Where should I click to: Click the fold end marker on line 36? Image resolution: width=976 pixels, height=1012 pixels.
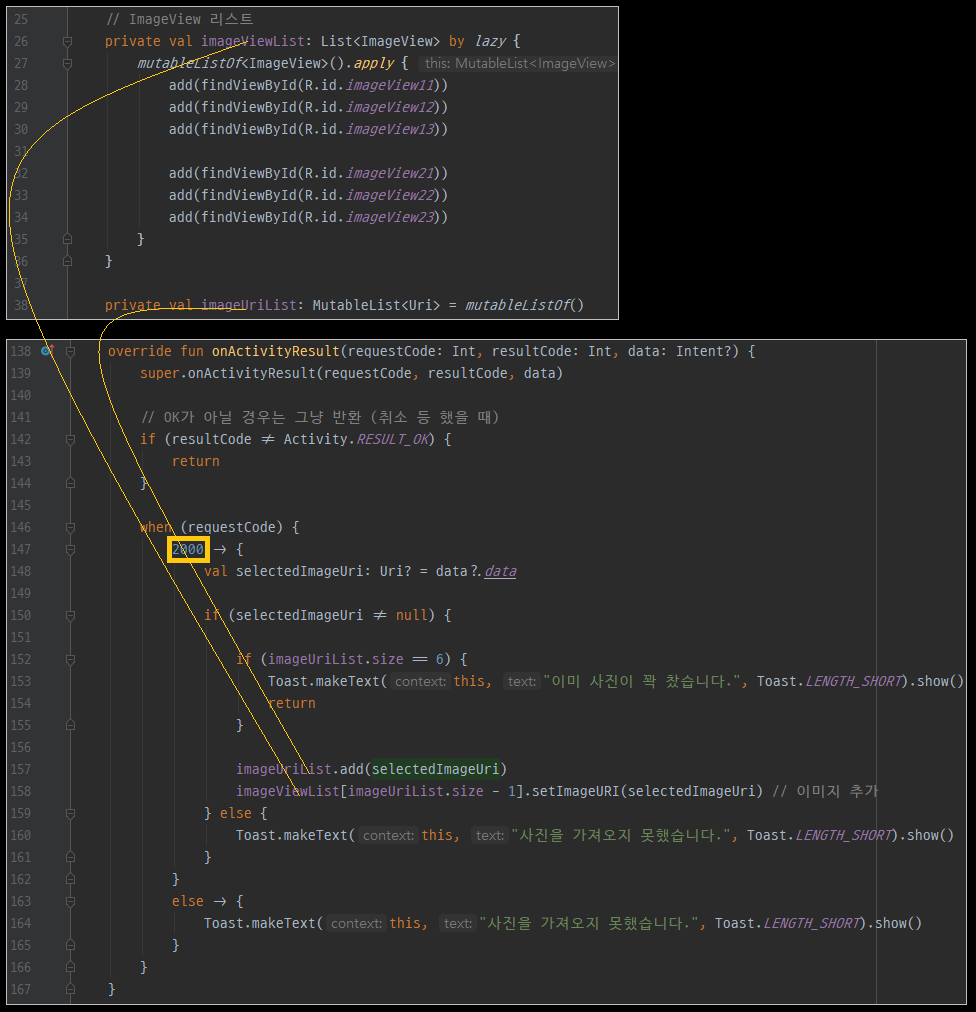pos(67,261)
